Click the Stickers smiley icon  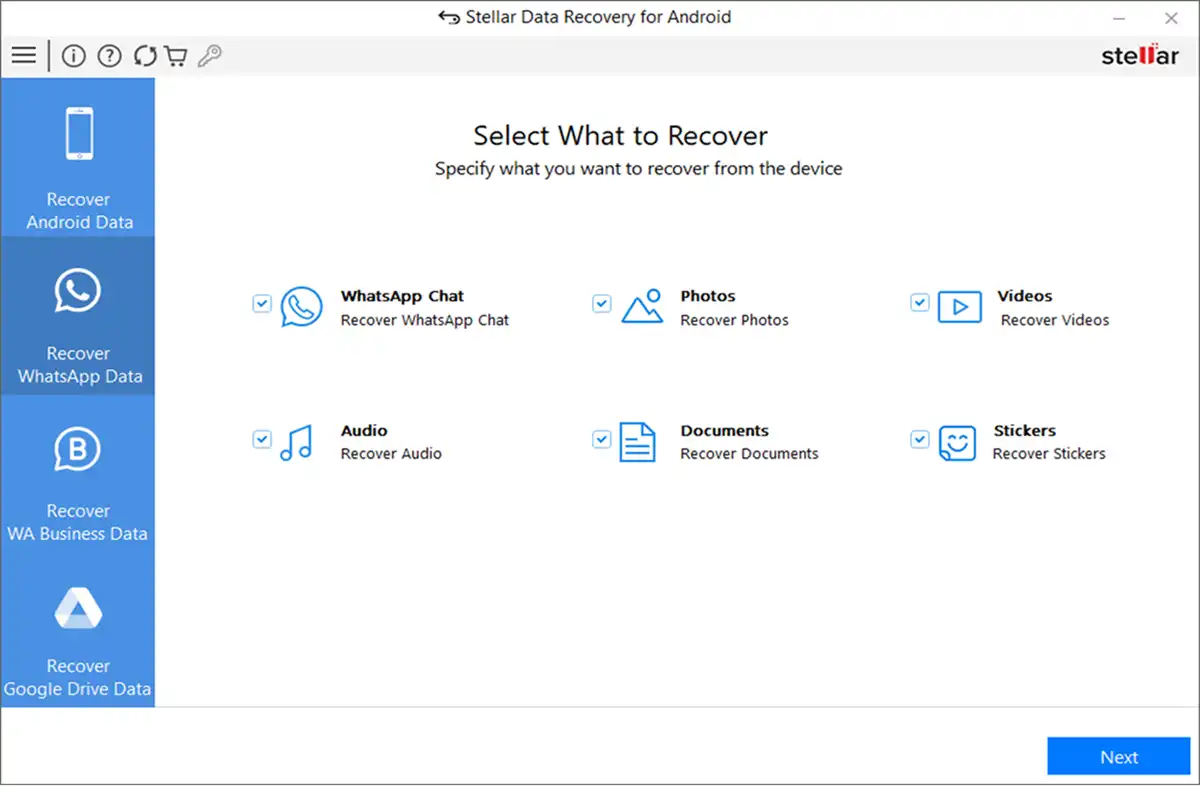[958, 443]
